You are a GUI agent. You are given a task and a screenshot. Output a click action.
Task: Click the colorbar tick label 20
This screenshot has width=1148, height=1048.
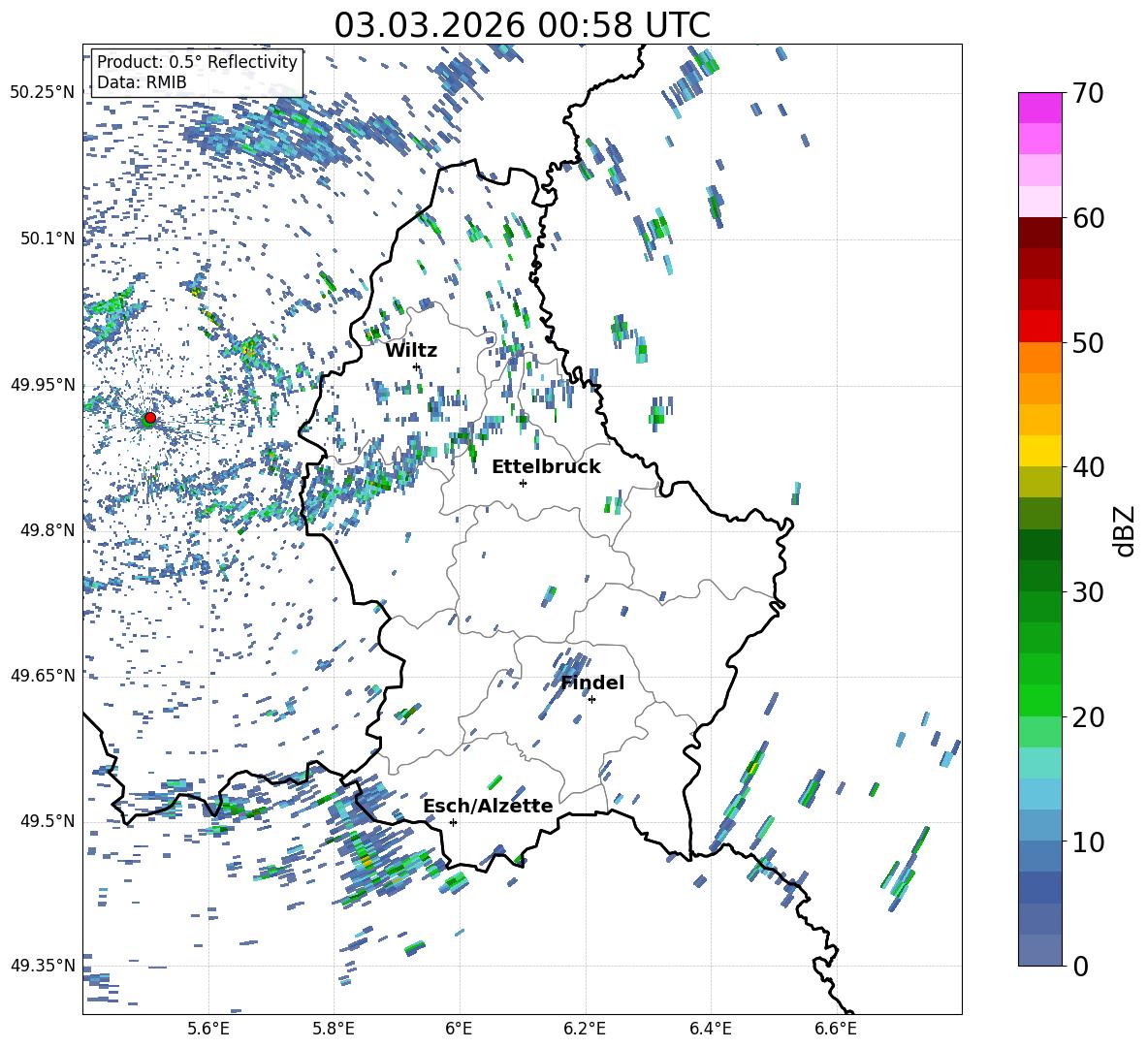1088,716
